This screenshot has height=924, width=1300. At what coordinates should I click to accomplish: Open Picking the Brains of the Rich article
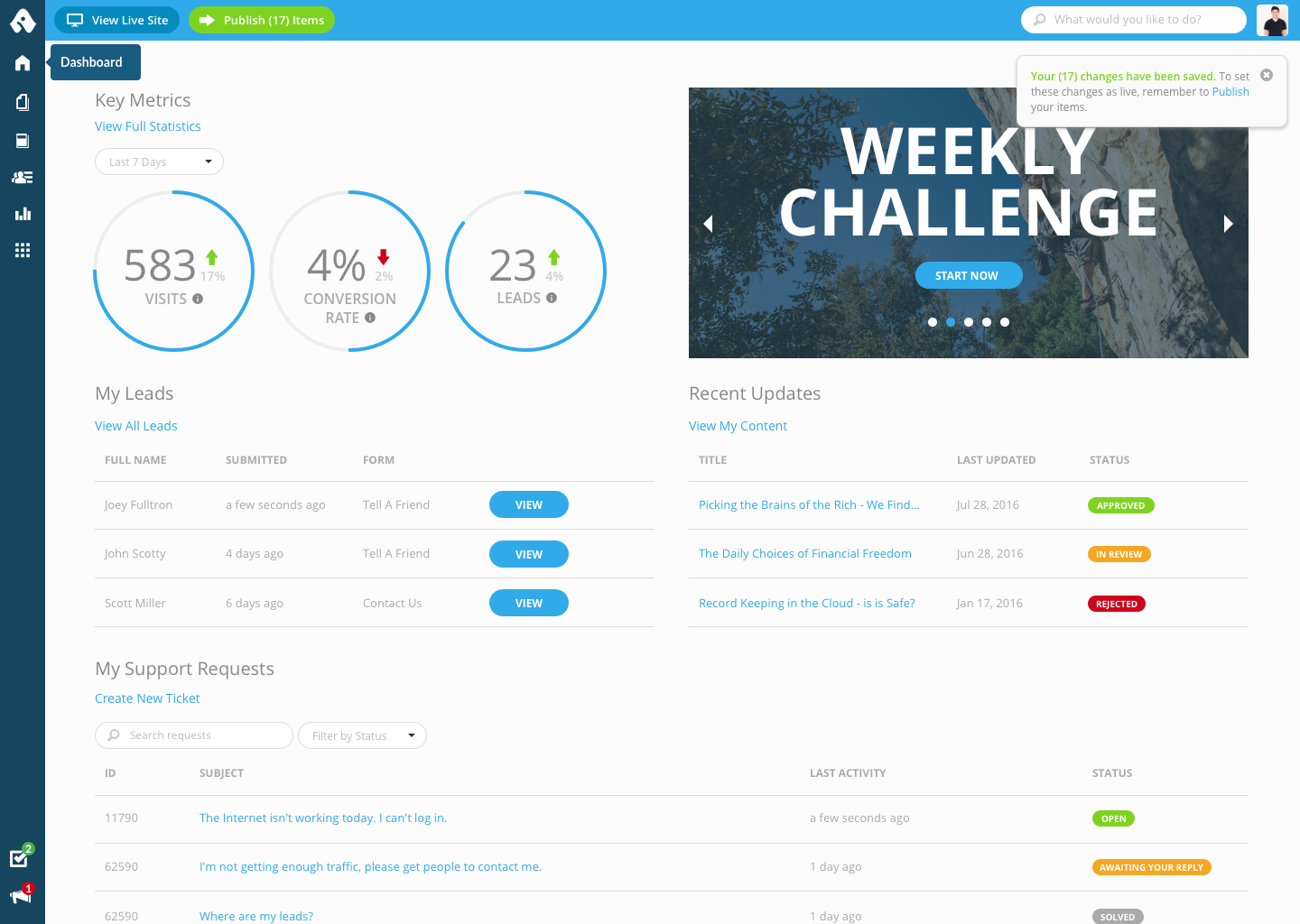pos(809,504)
